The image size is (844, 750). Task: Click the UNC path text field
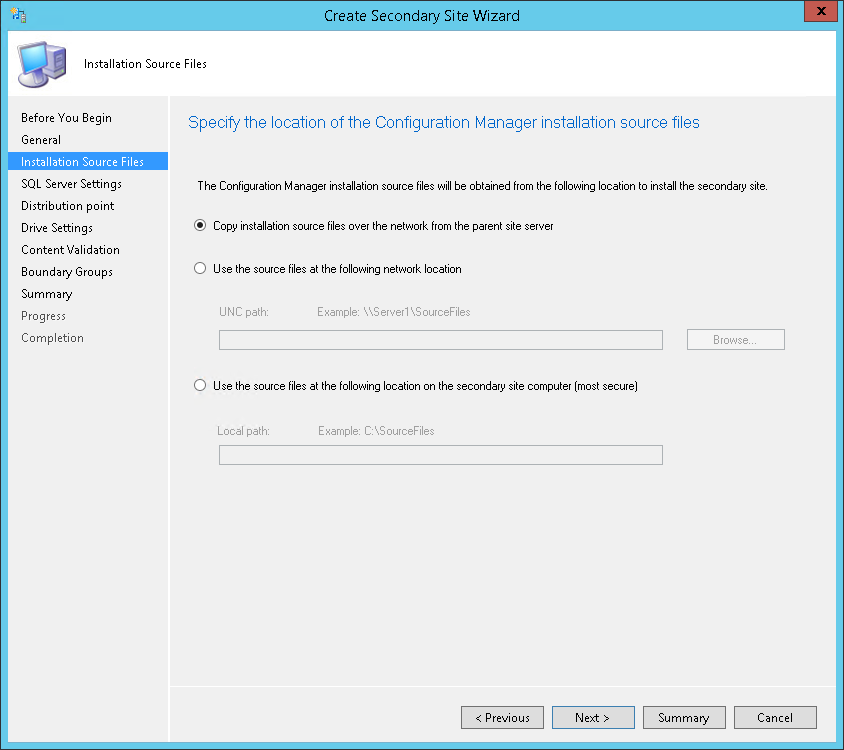(x=440, y=340)
